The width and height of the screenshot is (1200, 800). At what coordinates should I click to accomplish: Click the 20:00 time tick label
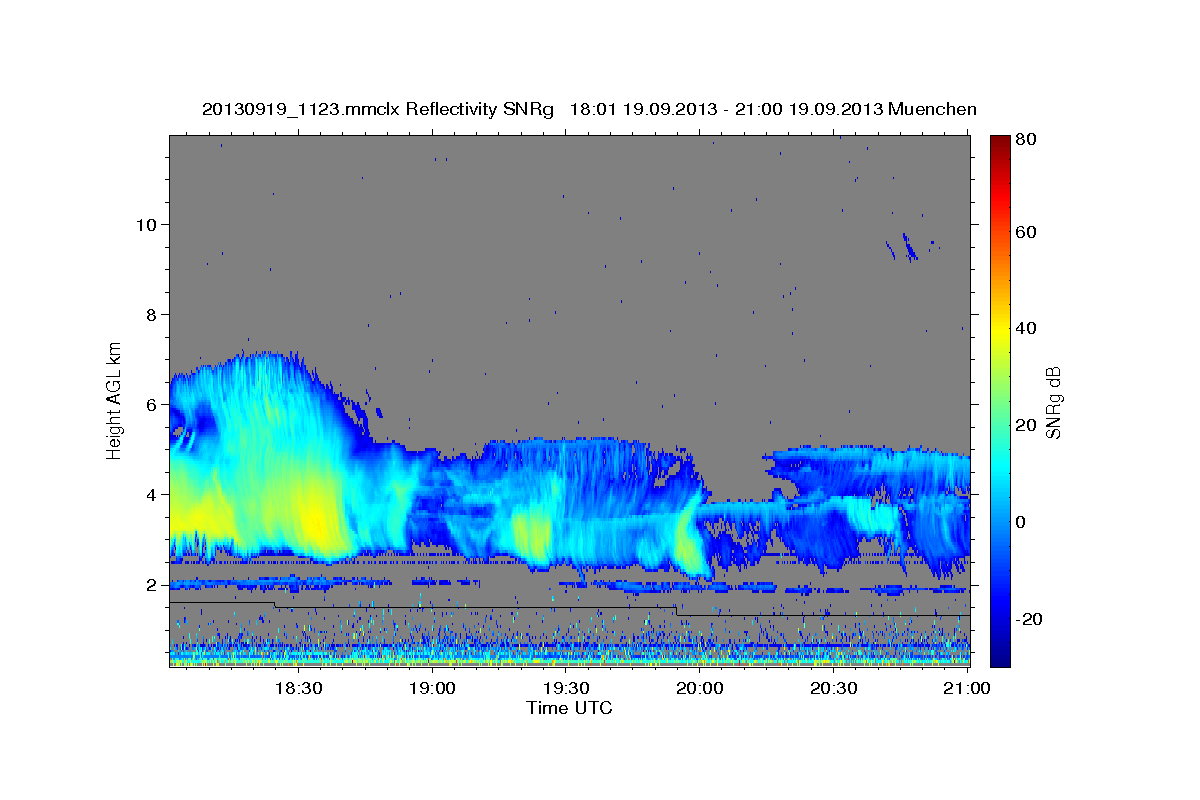pyautogui.click(x=700, y=689)
